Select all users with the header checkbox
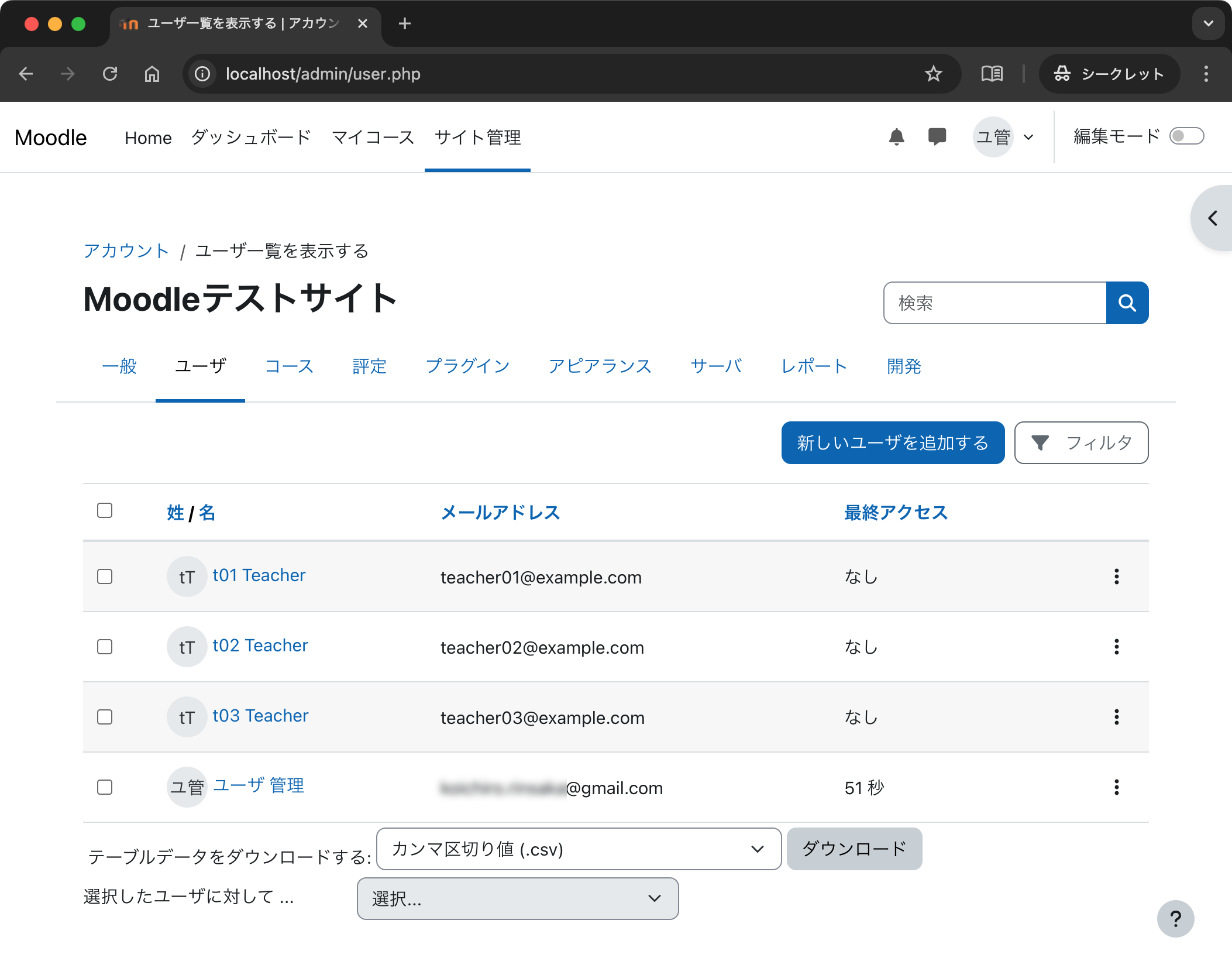This screenshot has width=1232, height=975. (105, 511)
